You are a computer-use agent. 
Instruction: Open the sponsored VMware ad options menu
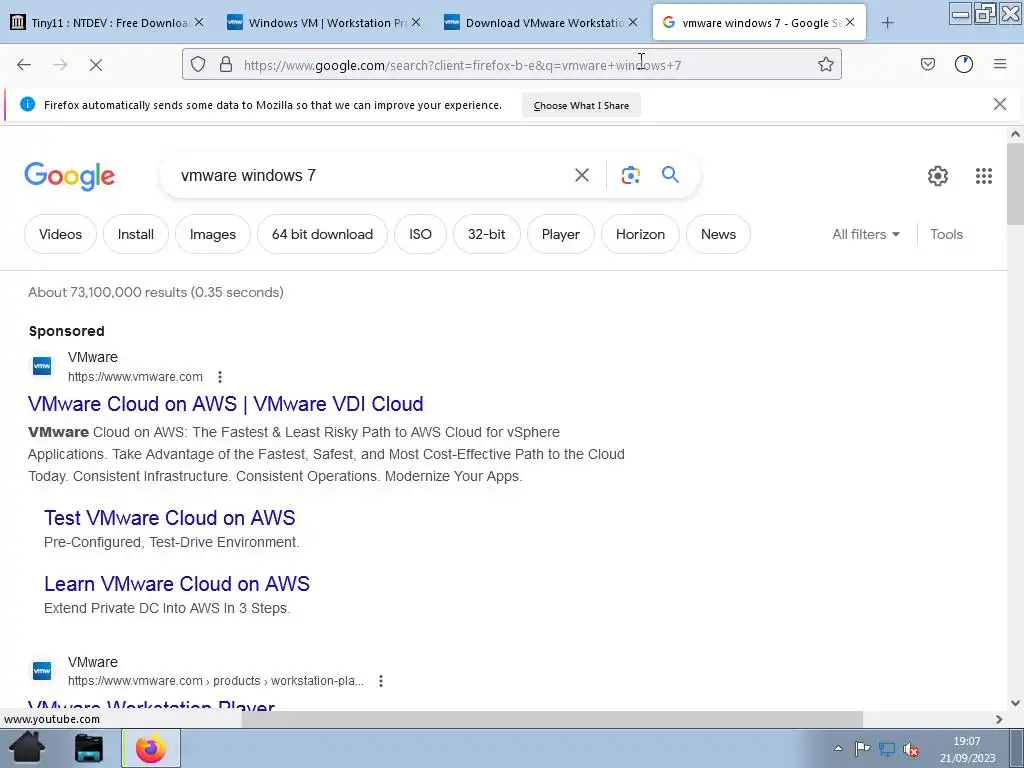[x=220, y=377]
